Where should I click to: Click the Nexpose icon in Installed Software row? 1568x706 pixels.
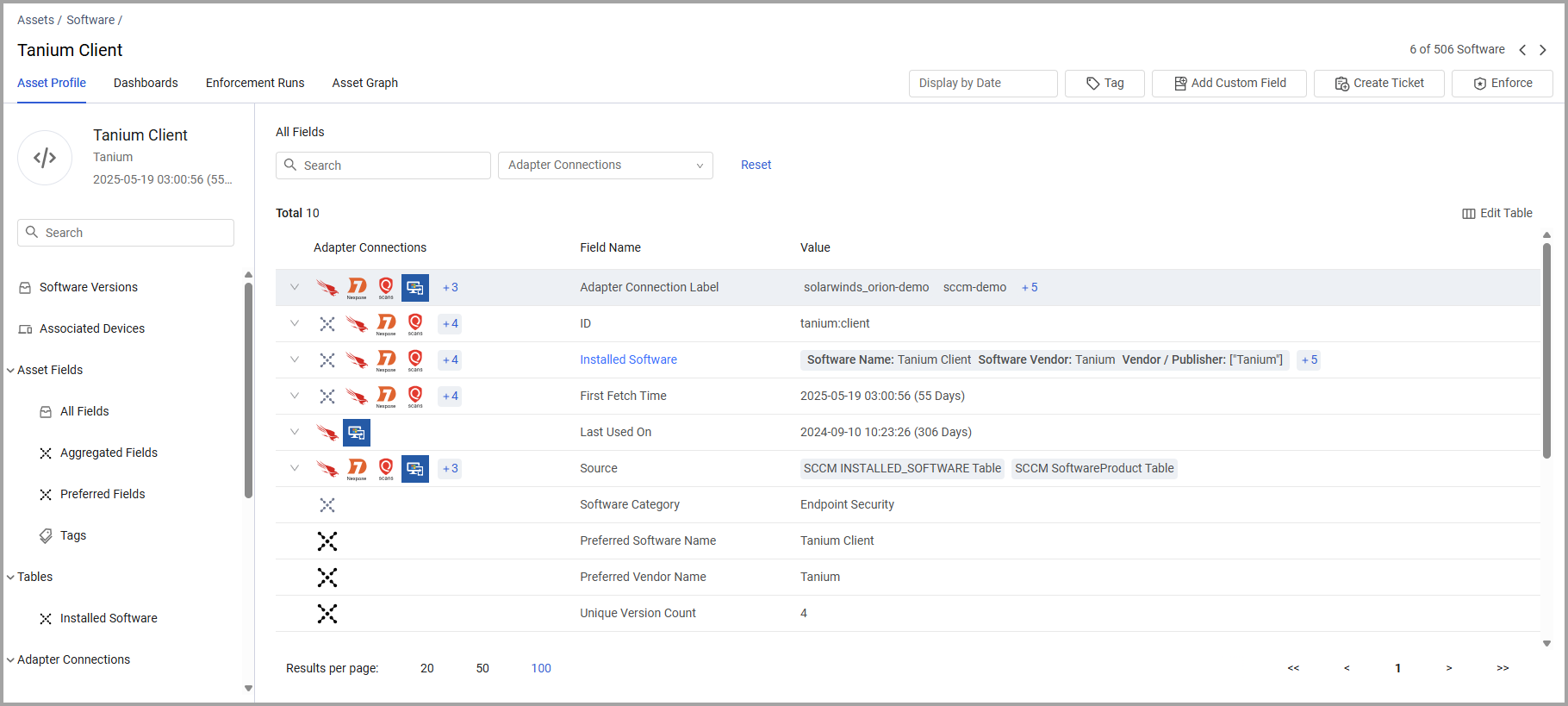tap(386, 360)
